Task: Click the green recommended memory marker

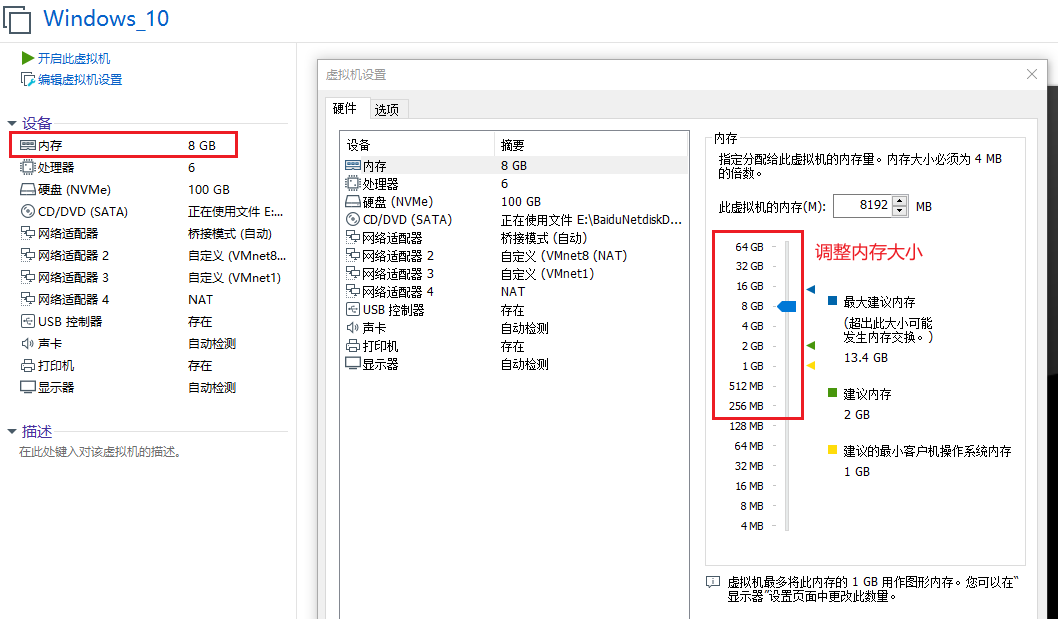Action: [811, 346]
